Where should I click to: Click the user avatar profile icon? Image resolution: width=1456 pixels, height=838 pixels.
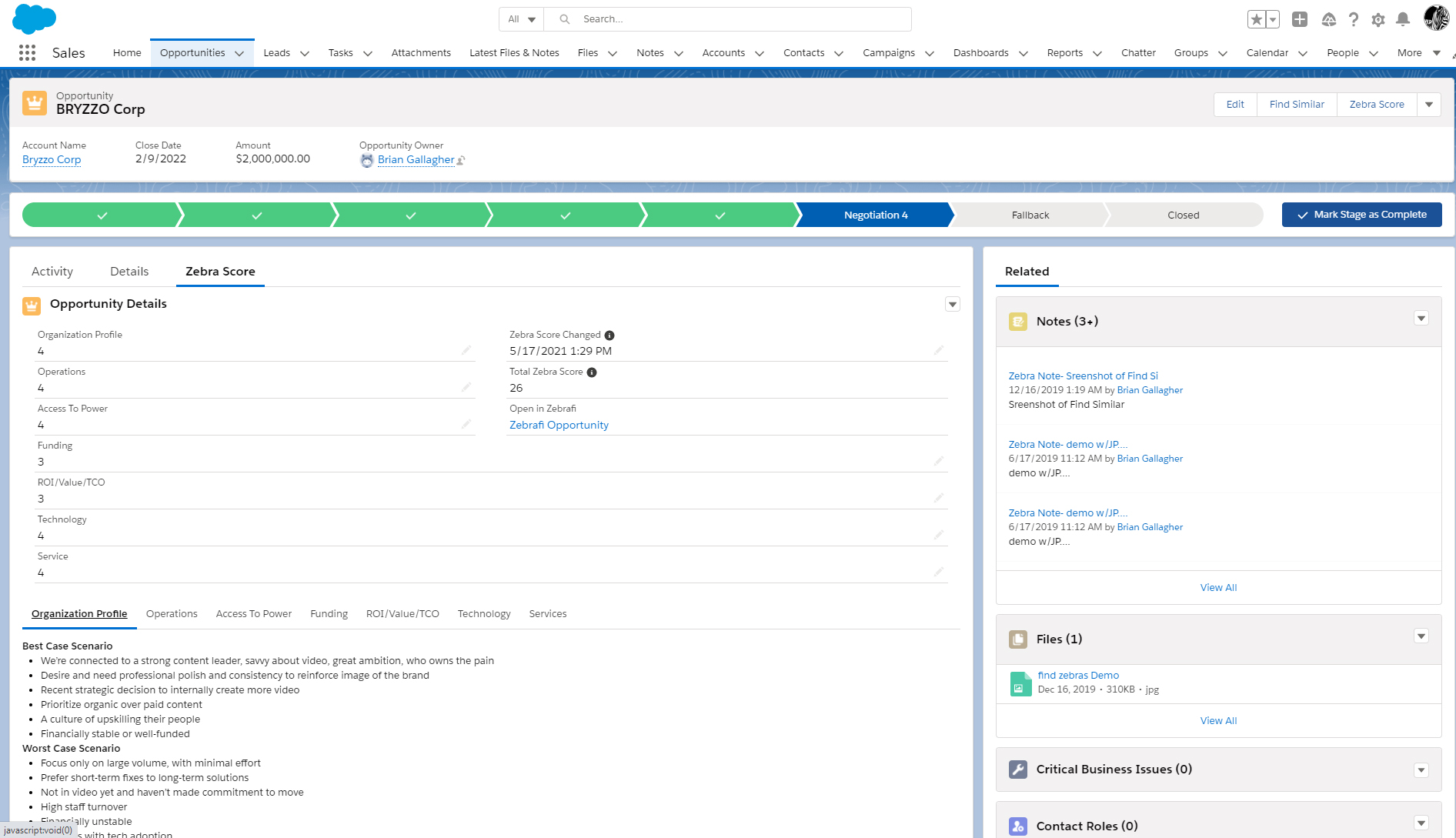1435,18
